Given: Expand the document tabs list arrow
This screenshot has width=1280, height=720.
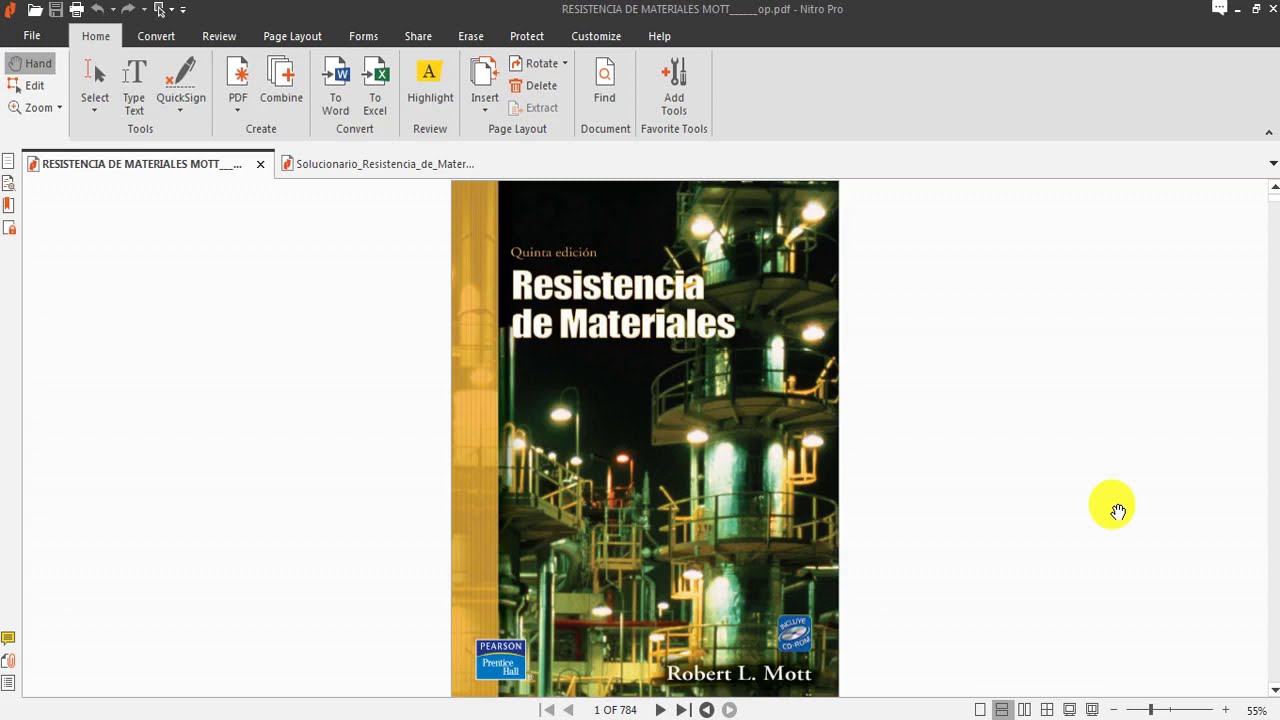Looking at the screenshot, I should 1272,163.
